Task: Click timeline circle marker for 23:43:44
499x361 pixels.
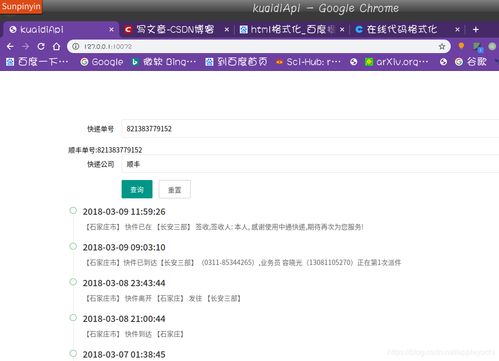Action: [73, 282]
